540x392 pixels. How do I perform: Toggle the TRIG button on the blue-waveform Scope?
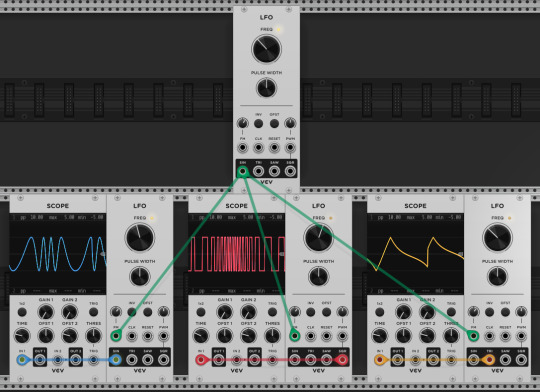[x=93, y=312]
